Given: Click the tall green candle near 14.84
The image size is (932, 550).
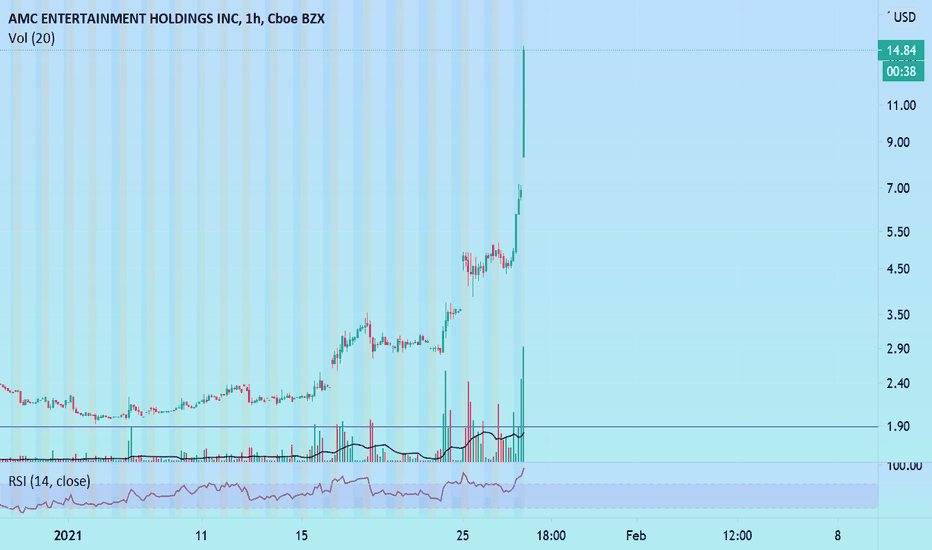Looking at the screenshot, I should 524,102.
